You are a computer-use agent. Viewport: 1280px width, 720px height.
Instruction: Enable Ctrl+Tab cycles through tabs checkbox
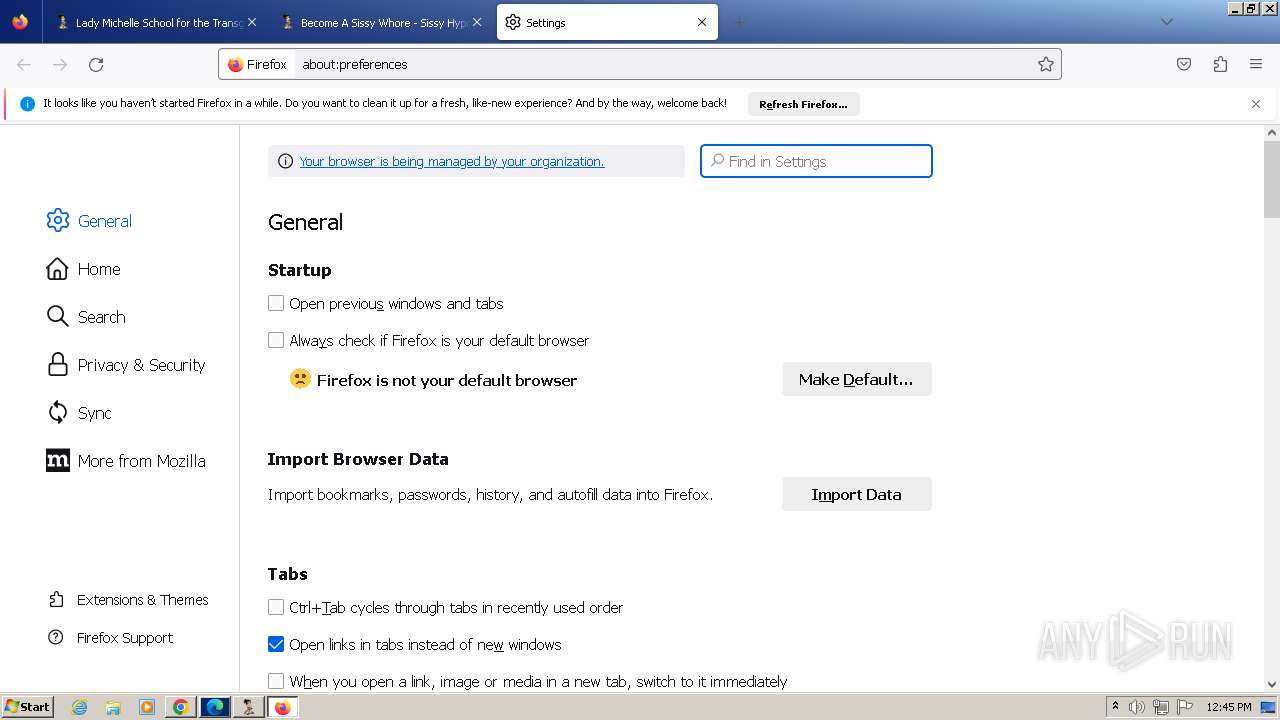pyautogui.click(x=276, y=607)
